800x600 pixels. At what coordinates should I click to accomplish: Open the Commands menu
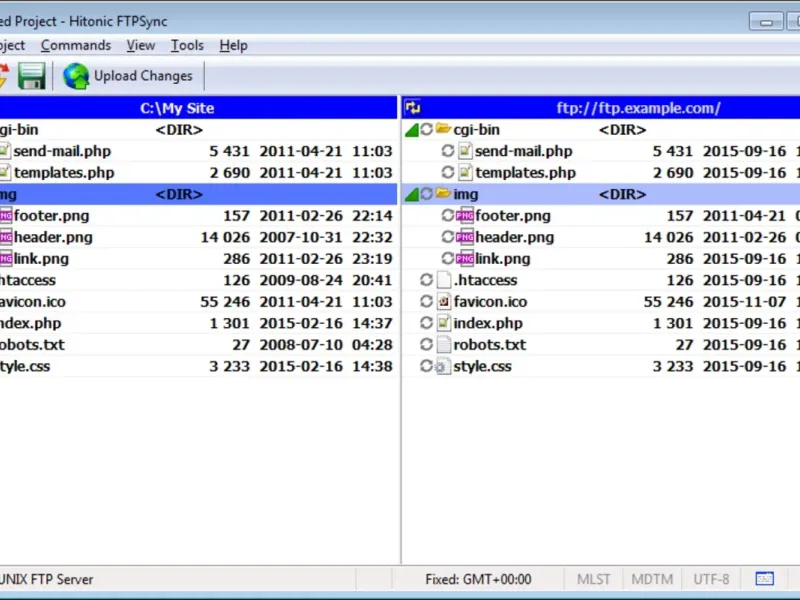76,45
